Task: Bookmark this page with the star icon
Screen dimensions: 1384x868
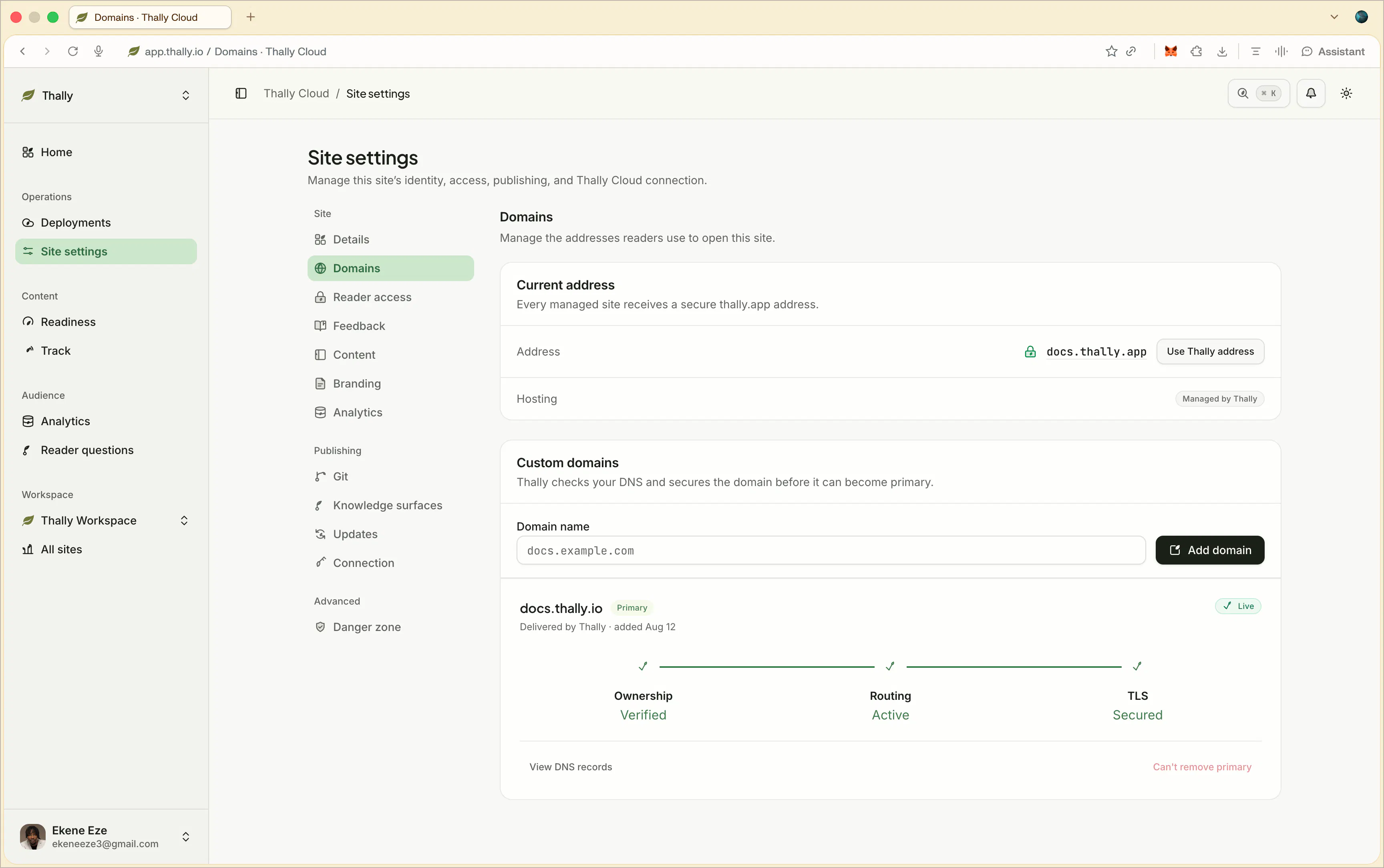Action: [1111, 52]
